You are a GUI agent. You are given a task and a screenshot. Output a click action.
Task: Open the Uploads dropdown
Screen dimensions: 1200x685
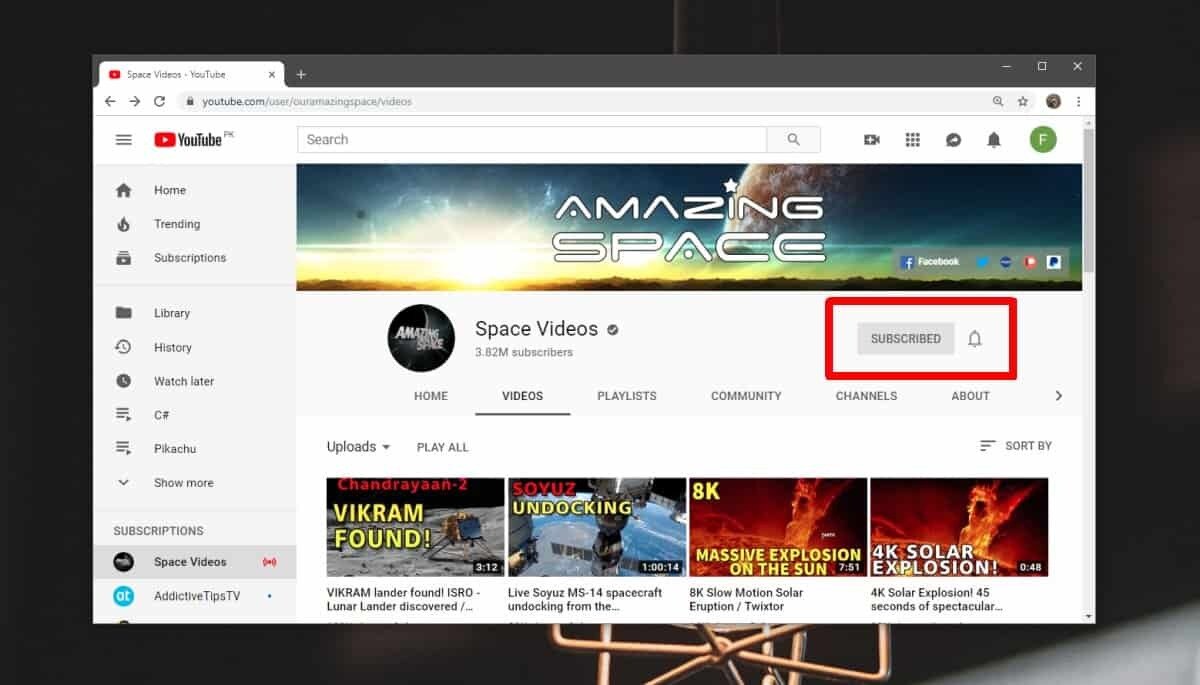coord(357,446)
